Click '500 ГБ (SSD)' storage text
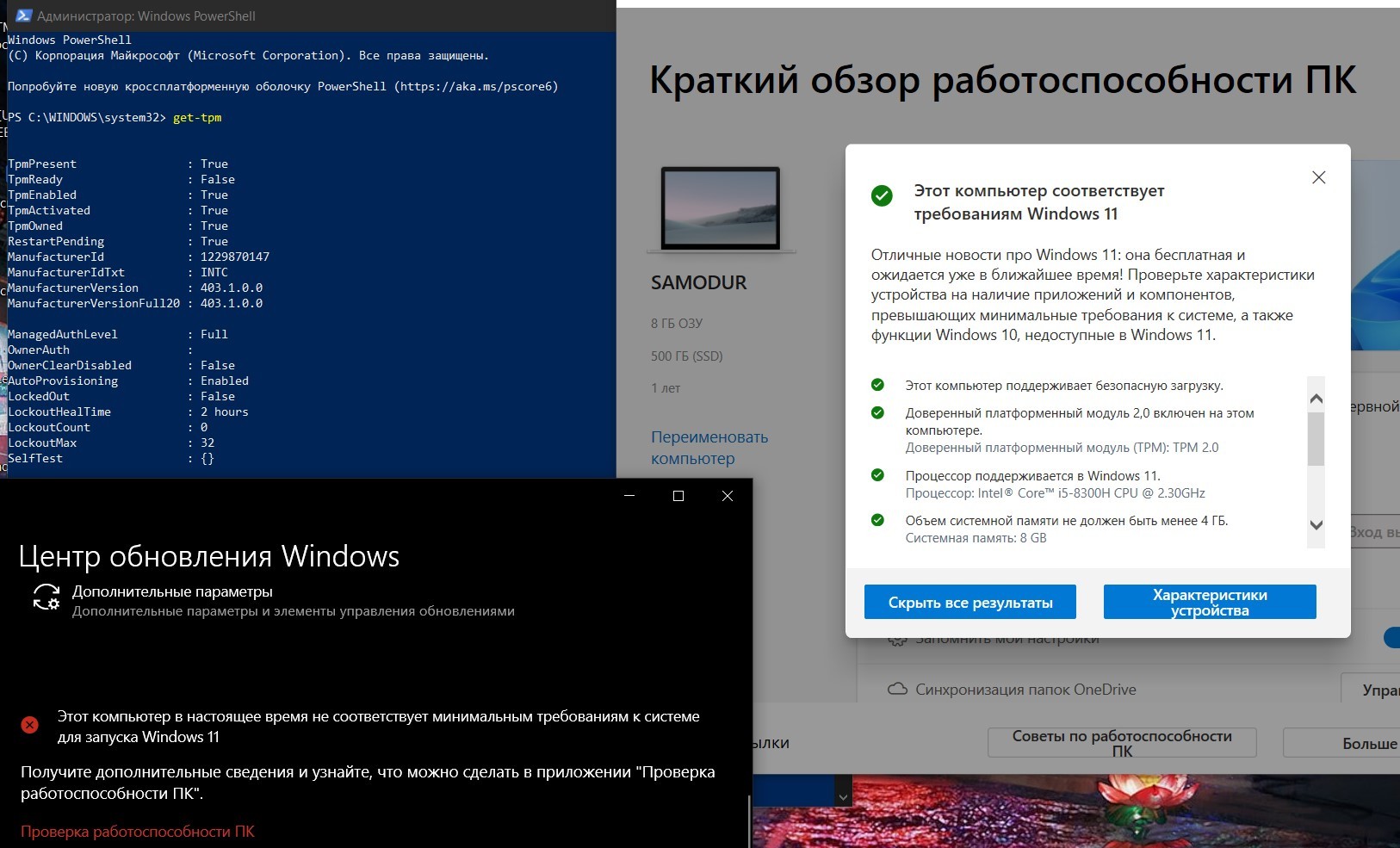This screenshot has width=1400, height=848. click(x=687, y=356)
